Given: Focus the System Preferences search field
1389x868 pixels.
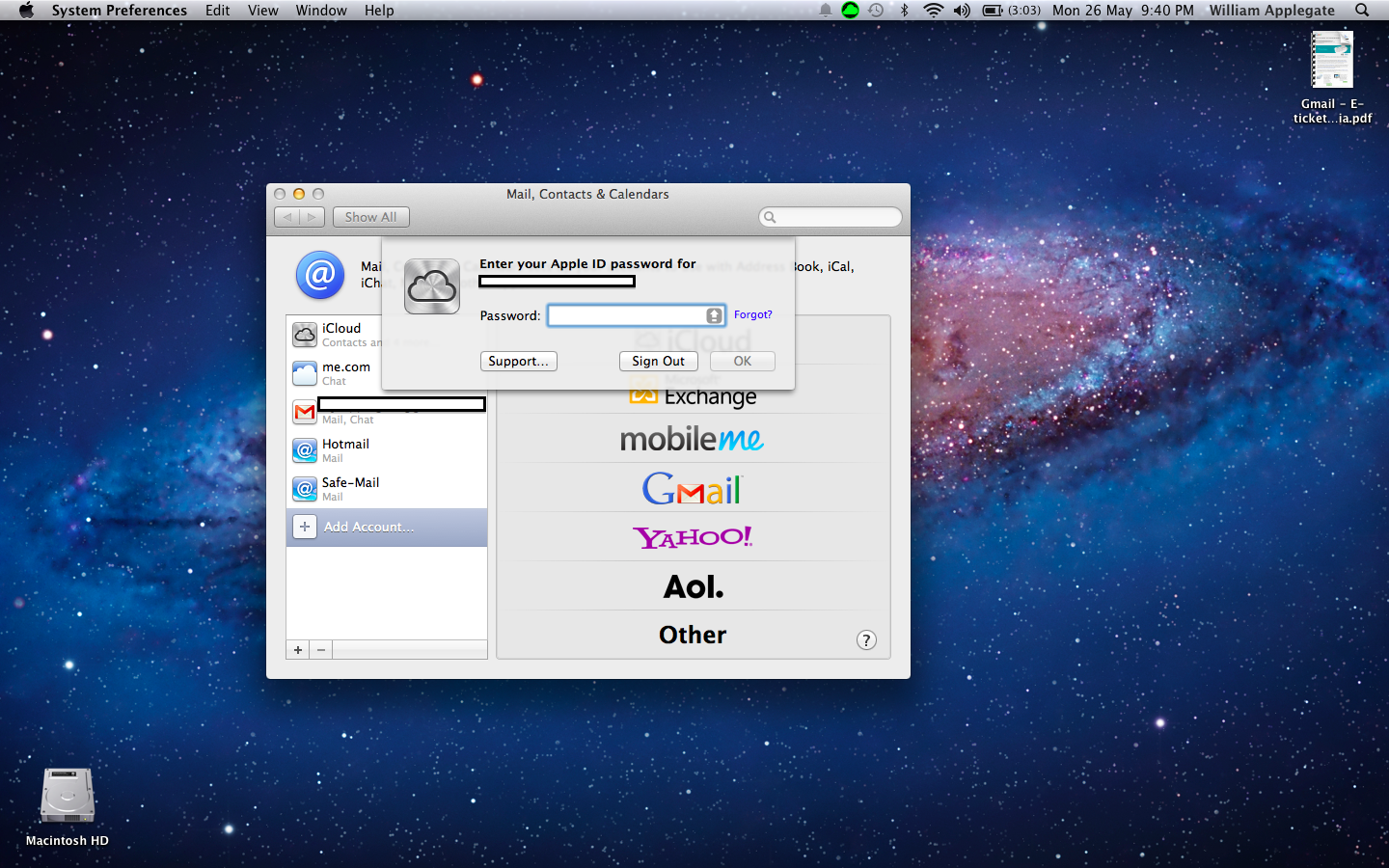Looking at the screenshot, I should click(x=831, y=217).
